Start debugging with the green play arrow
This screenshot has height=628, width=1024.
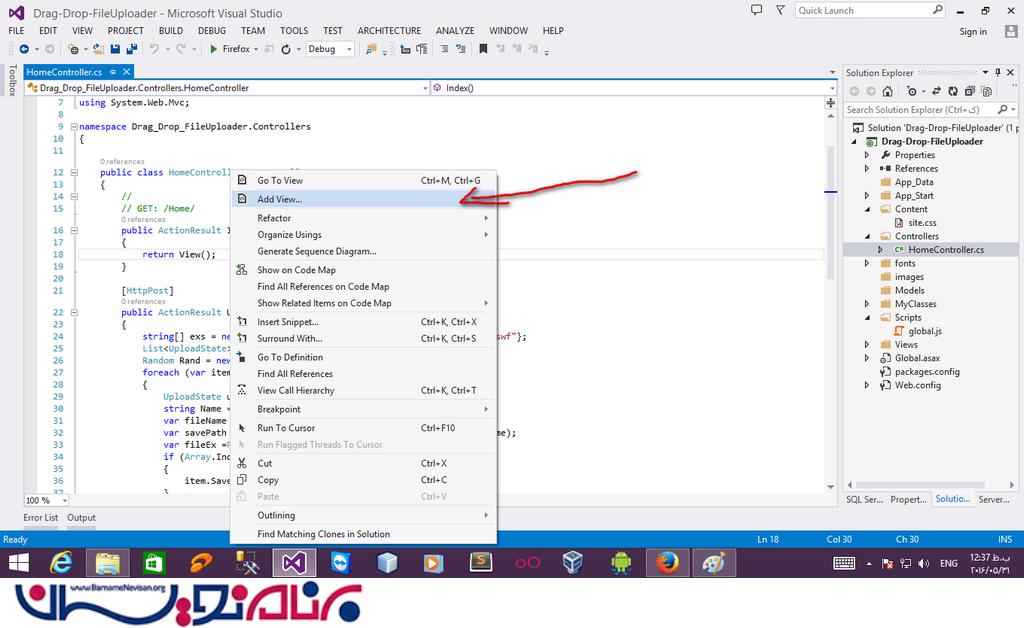pos(214,49)
